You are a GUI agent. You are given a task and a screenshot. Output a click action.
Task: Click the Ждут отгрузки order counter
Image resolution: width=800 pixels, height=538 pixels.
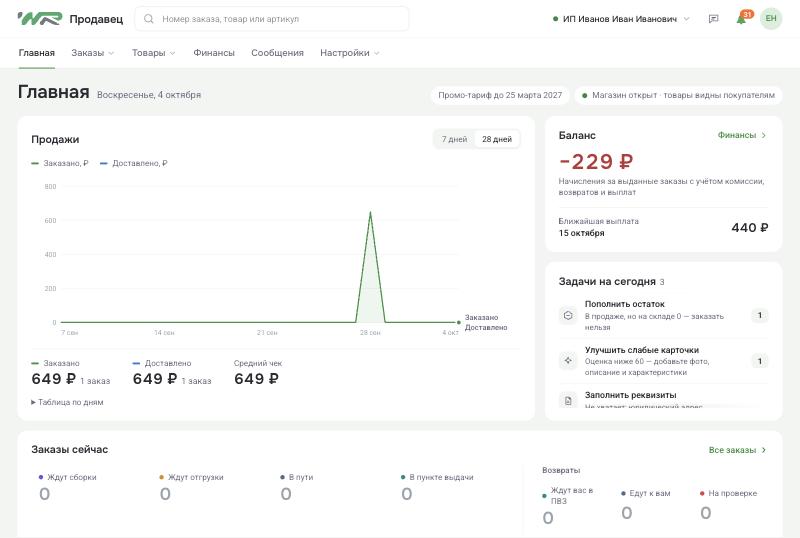[x=191, y=486]
